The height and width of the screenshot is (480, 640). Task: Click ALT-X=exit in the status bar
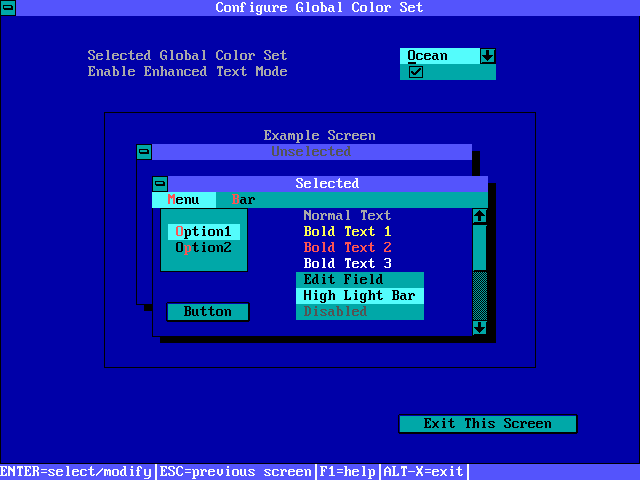(x=423, y=472)
